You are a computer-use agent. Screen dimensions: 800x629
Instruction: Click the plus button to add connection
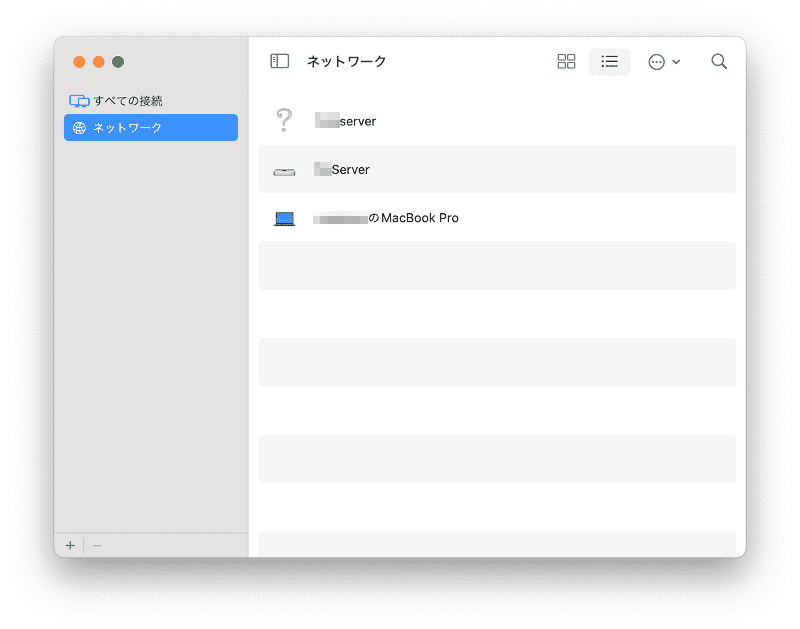70,545
